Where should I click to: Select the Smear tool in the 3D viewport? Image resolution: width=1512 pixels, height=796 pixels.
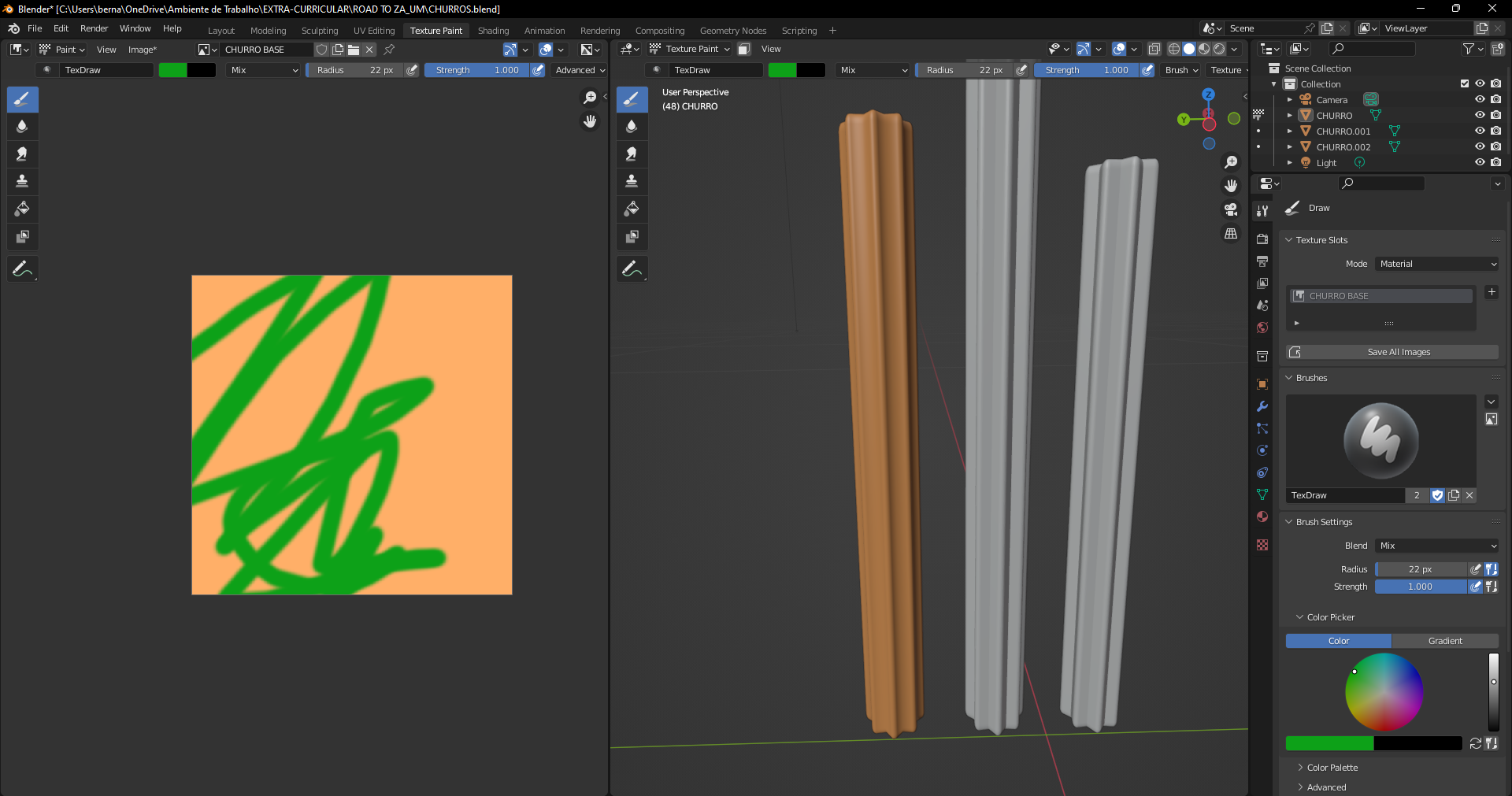pyautogui.click(x=632, y=154)
